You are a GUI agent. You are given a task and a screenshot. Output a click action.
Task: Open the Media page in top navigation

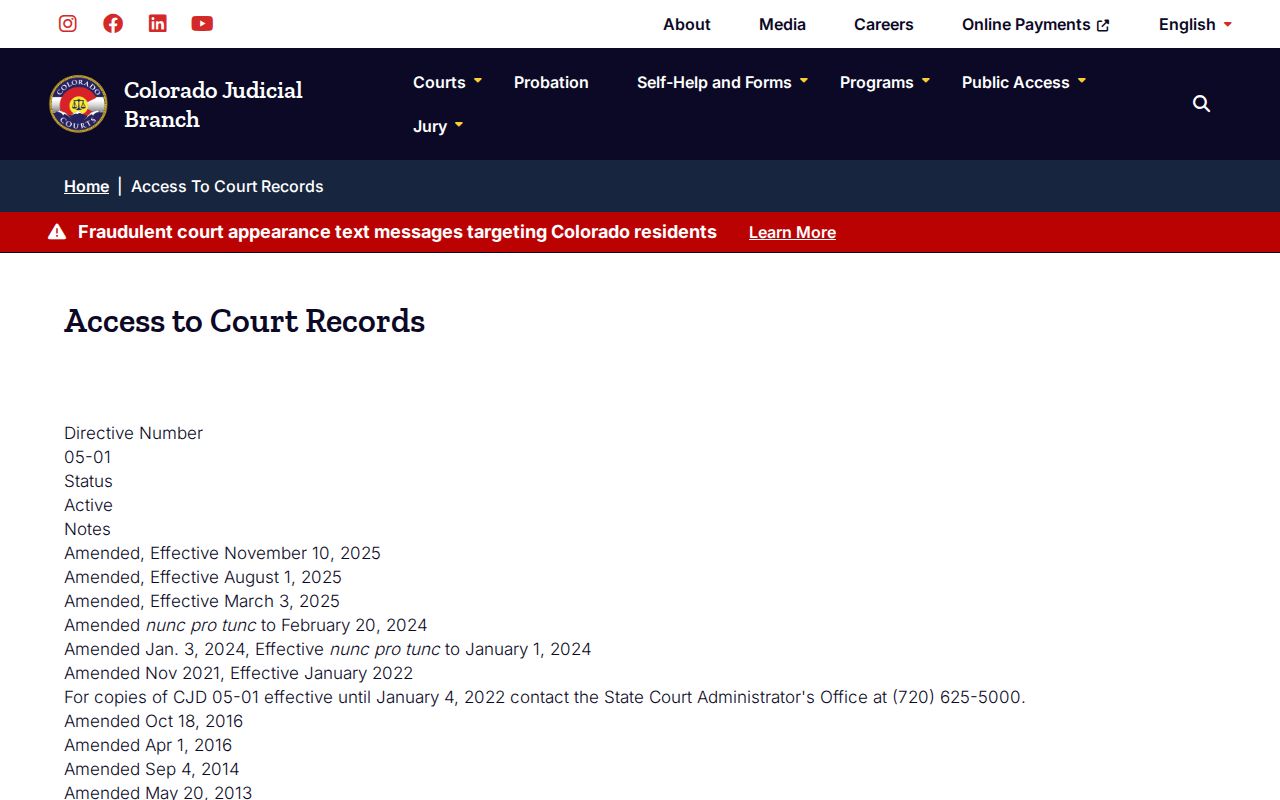(782, 24)
